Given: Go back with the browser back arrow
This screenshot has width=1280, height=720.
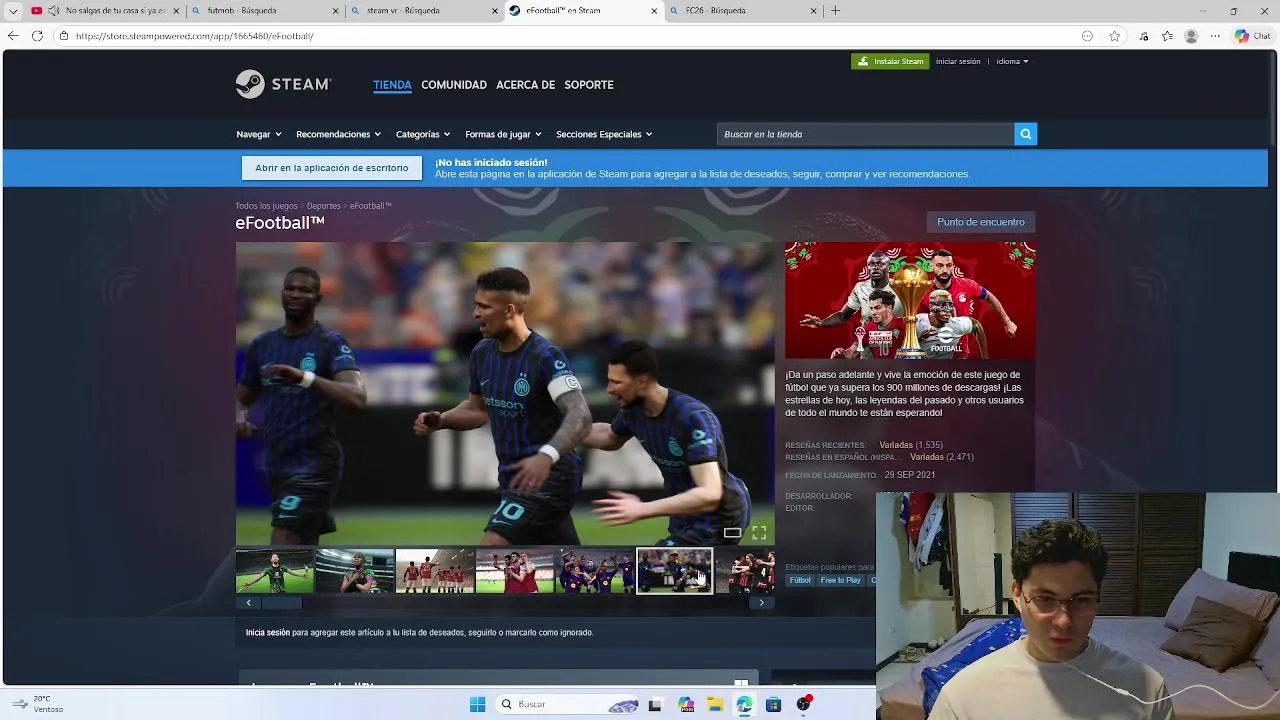Looking at the screenshot, I should (12, 36).
